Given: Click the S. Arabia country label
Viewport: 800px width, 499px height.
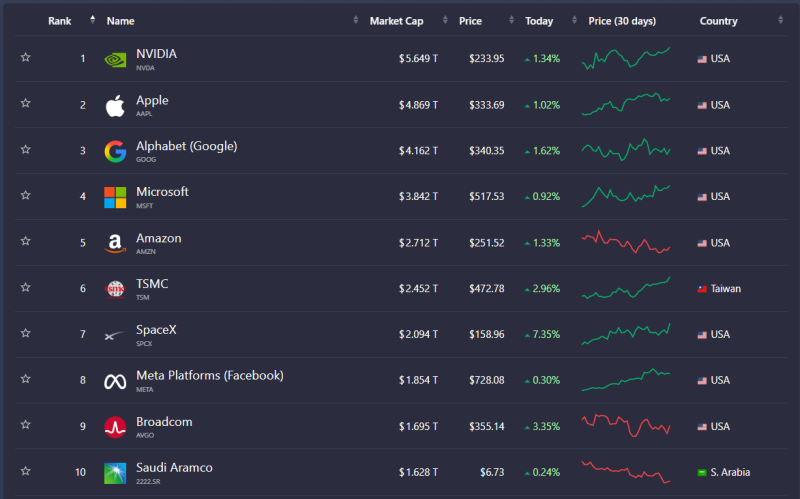Looking at the screenshot, I should pos(730,472).
